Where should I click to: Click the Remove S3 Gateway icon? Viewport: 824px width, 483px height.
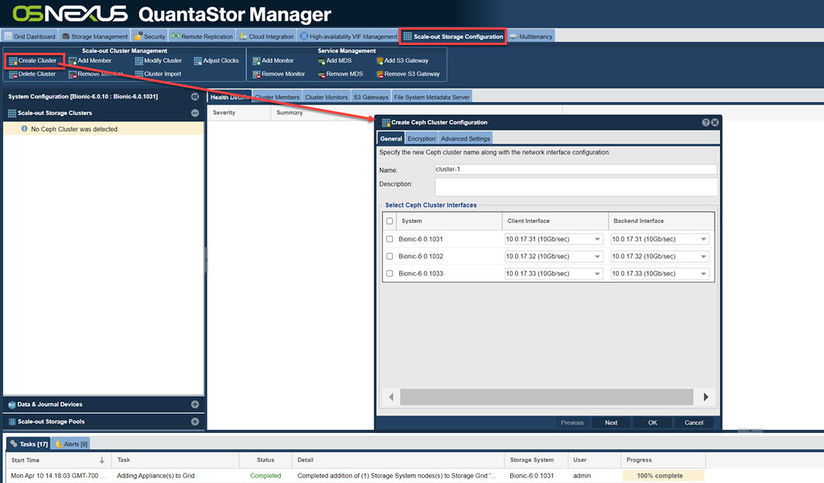(379, 74)
